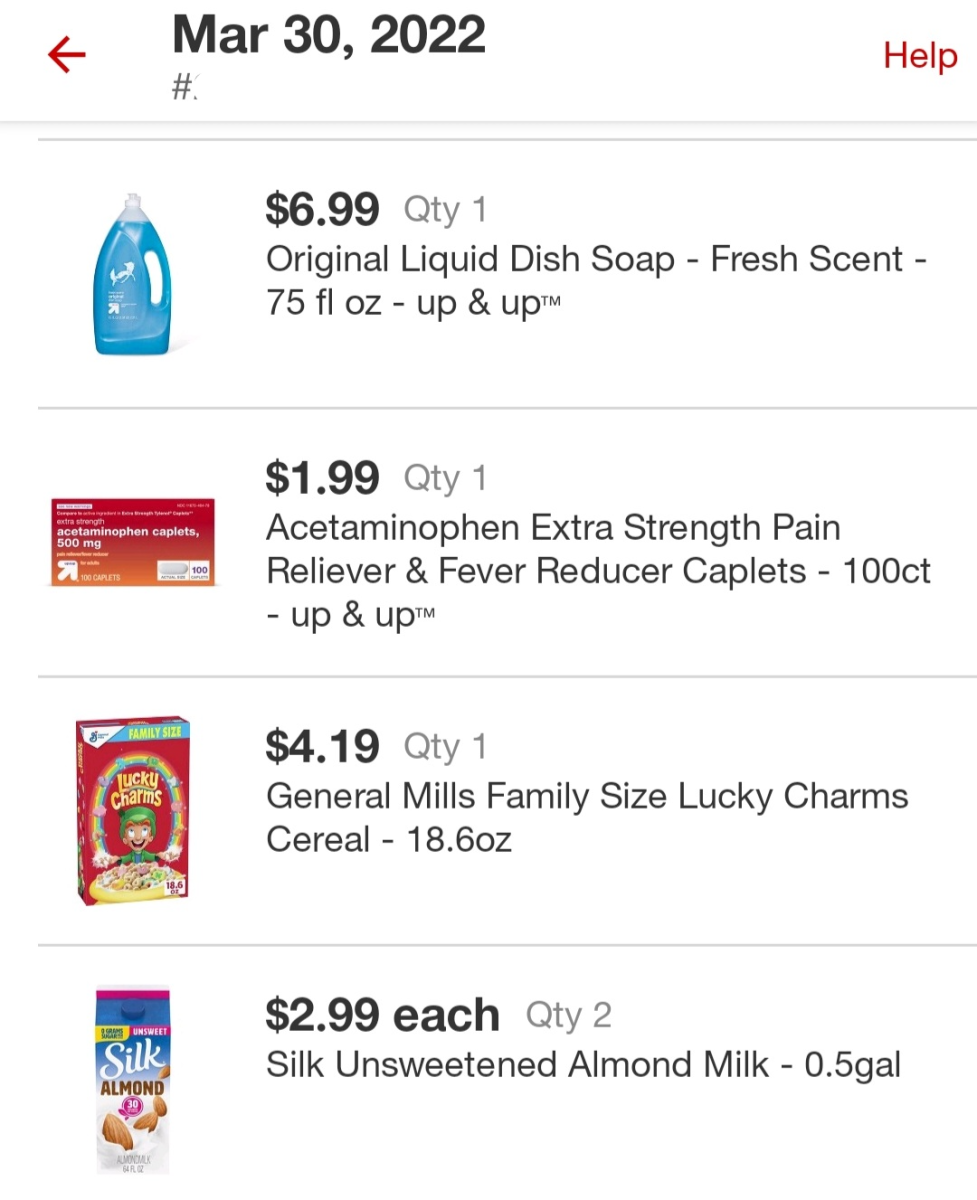Select the Lucky Charms cereal box image
977x1200 pixels.
[132, 810]
